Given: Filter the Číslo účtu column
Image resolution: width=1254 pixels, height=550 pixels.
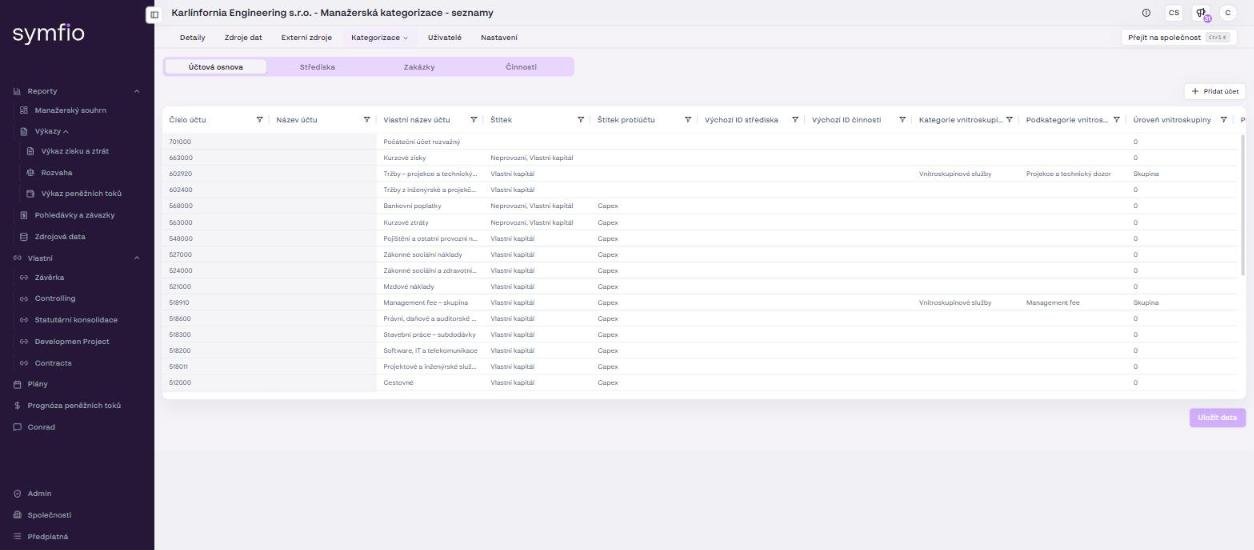Looking at the screenshot, I should click(260, 120).
